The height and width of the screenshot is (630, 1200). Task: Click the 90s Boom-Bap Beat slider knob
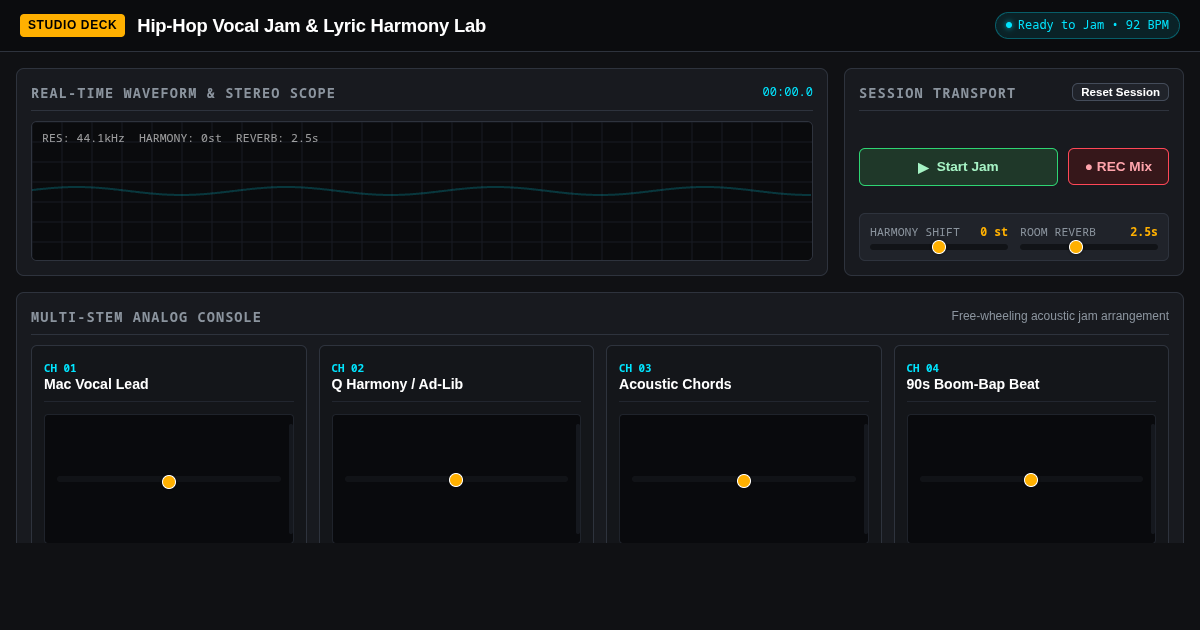pos(1031,480)
